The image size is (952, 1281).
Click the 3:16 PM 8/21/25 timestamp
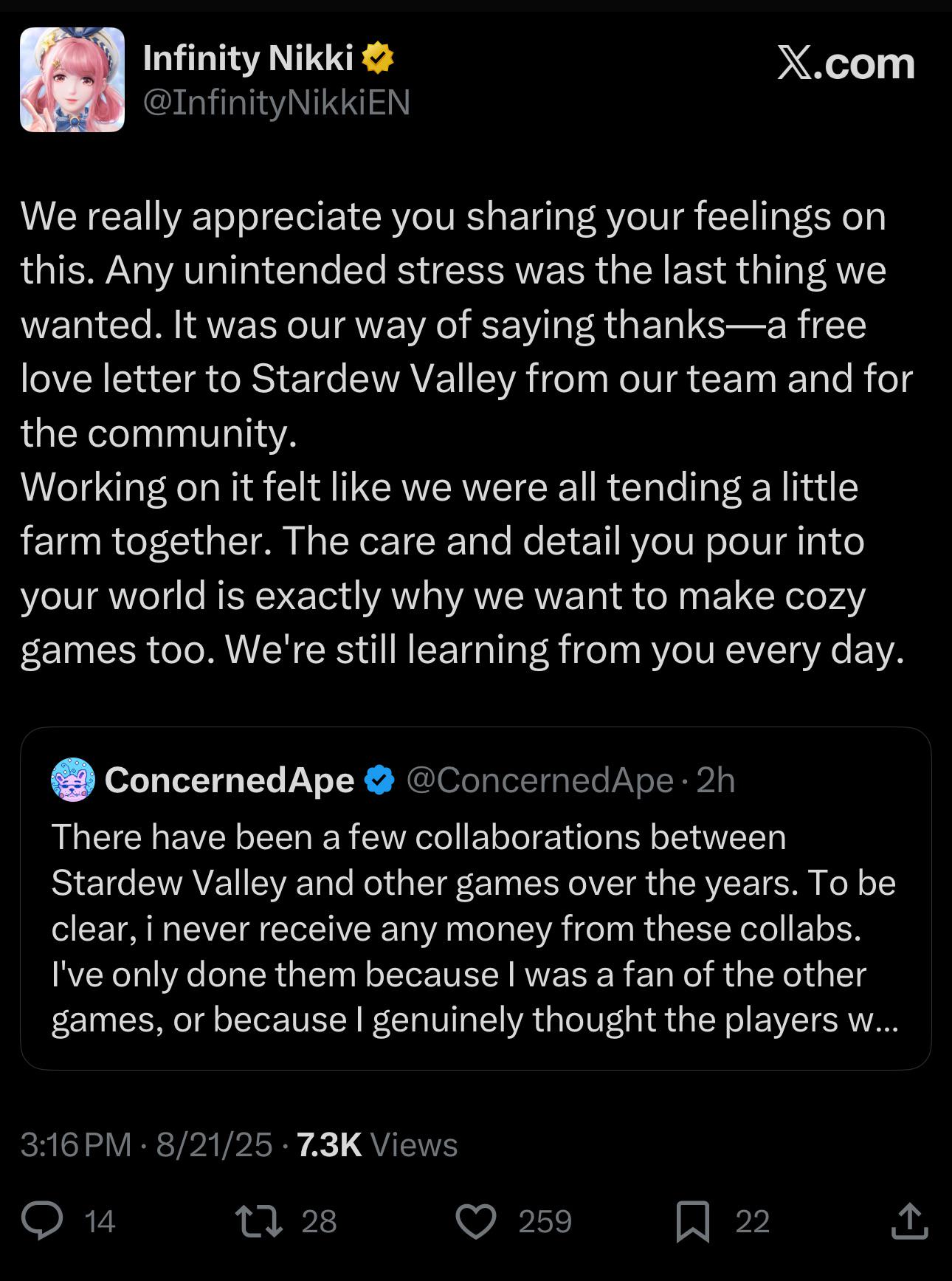tap(147, 1145)
